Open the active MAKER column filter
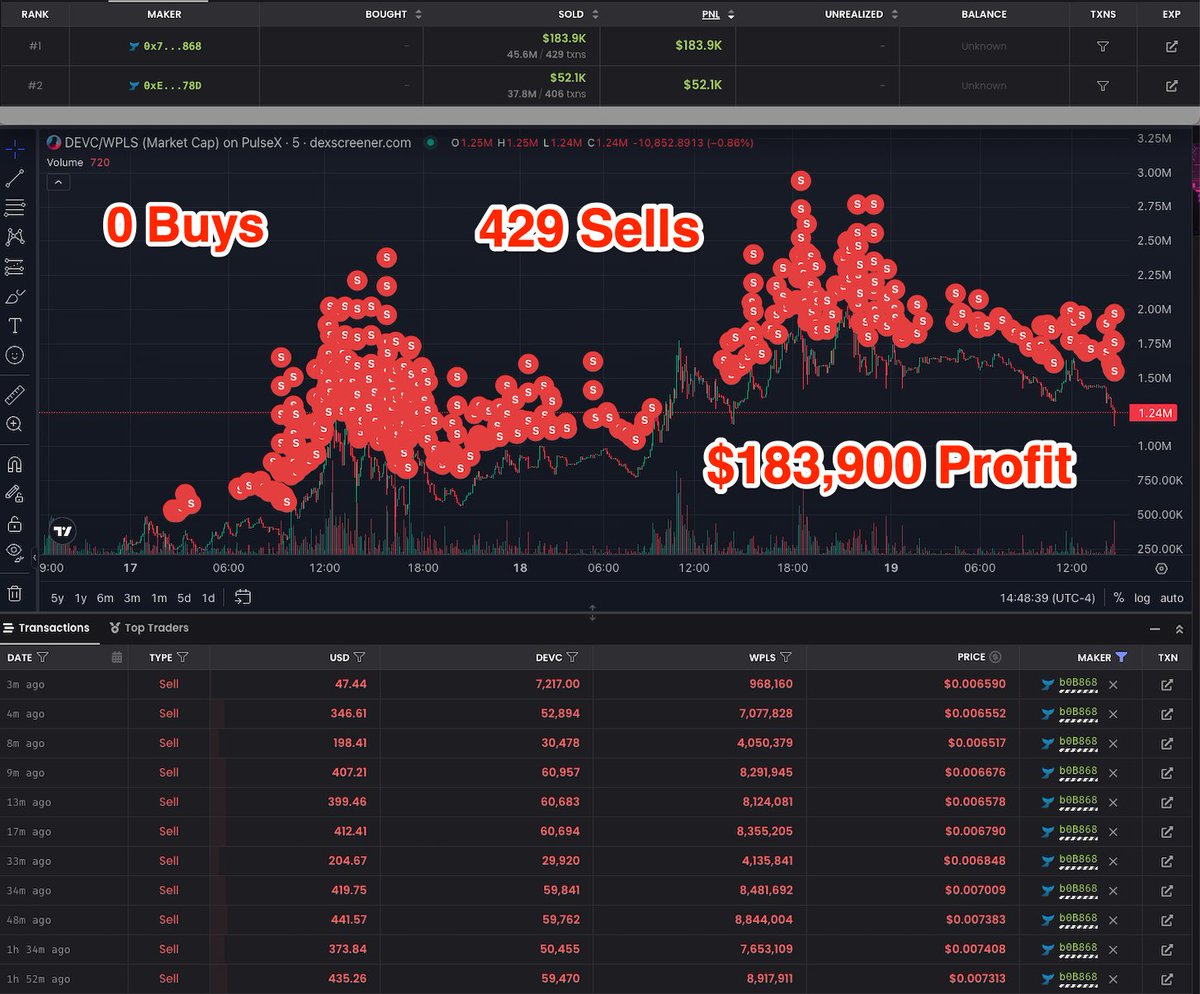The width and height of the screenshot is (1200, 994). point(1121,658)
